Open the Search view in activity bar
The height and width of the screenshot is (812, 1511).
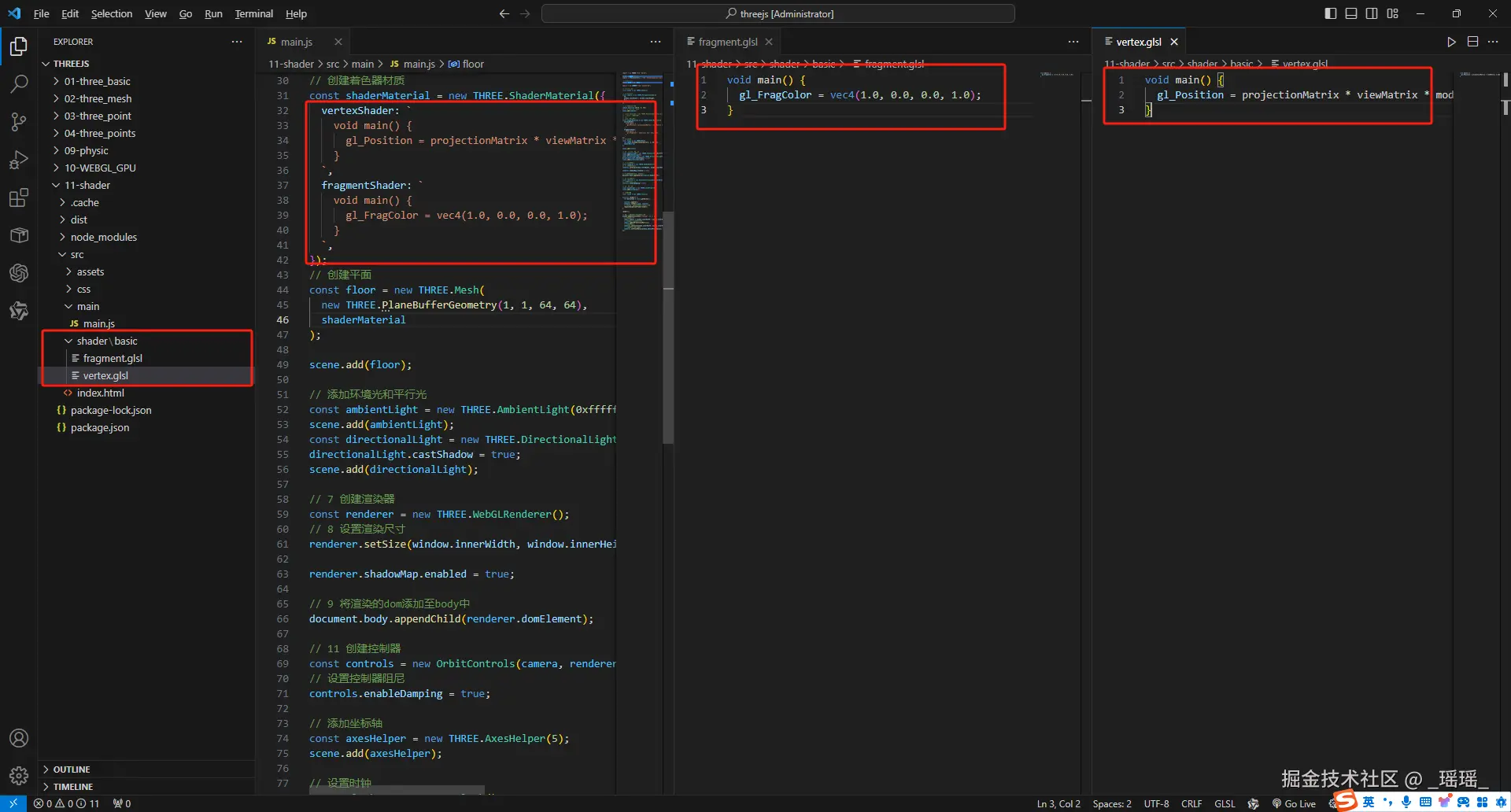(19, 84)
